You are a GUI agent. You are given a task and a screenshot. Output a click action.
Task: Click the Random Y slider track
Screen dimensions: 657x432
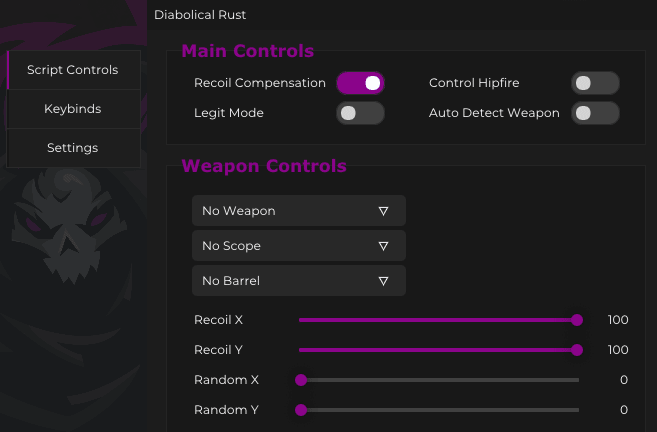(440, 410)
